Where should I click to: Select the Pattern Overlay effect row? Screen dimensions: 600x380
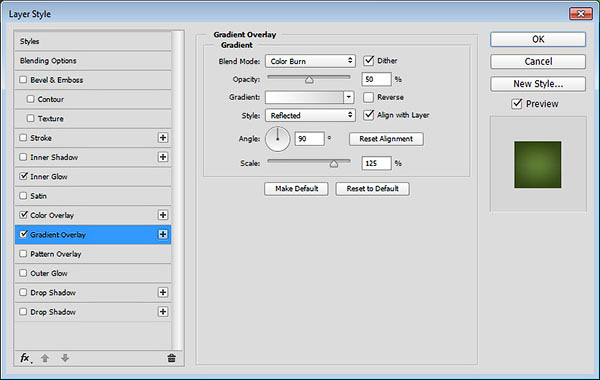93,254
